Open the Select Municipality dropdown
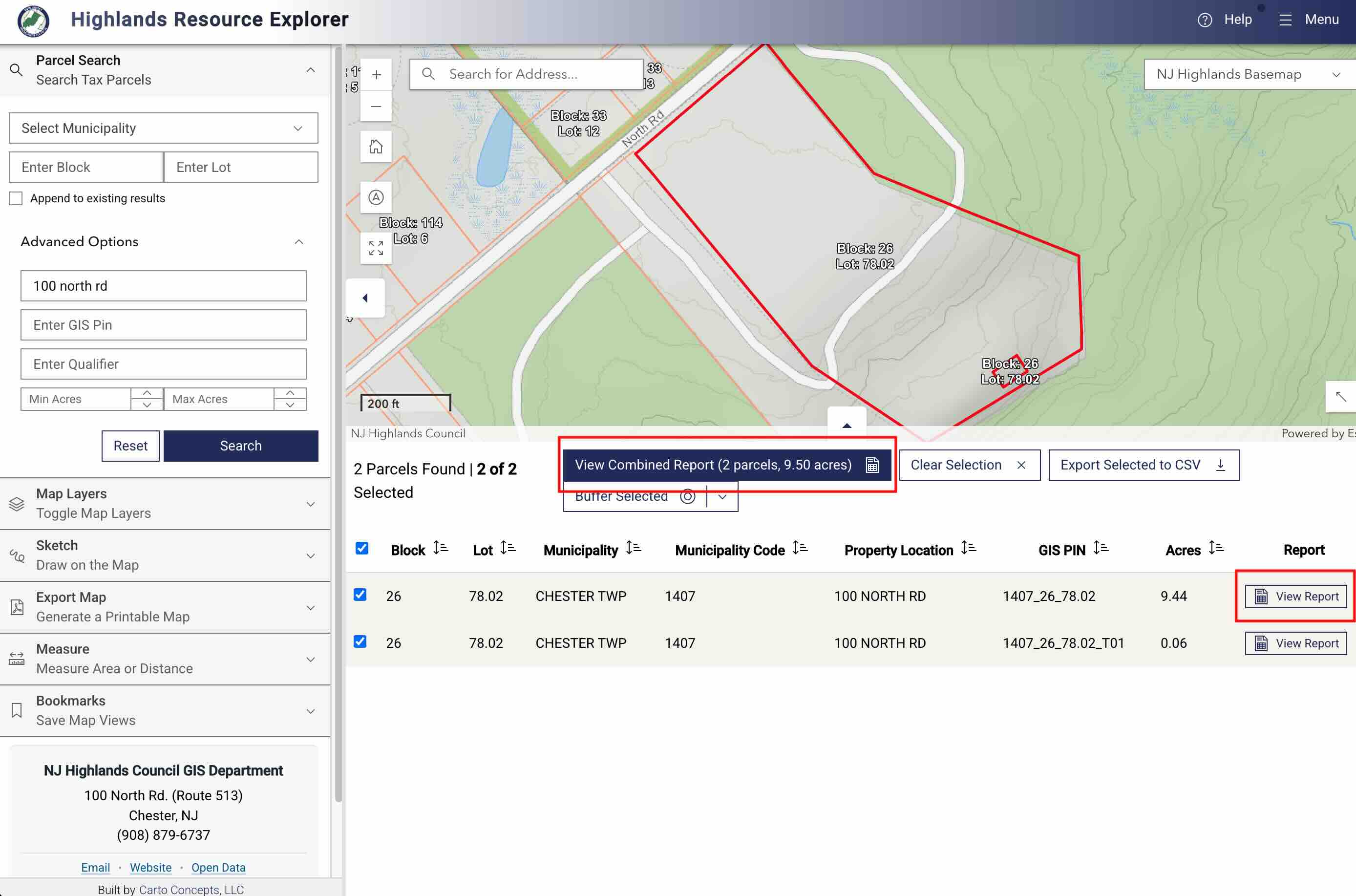The width and height of the screenshot is (1356, 896). click(x=163, y=128)
